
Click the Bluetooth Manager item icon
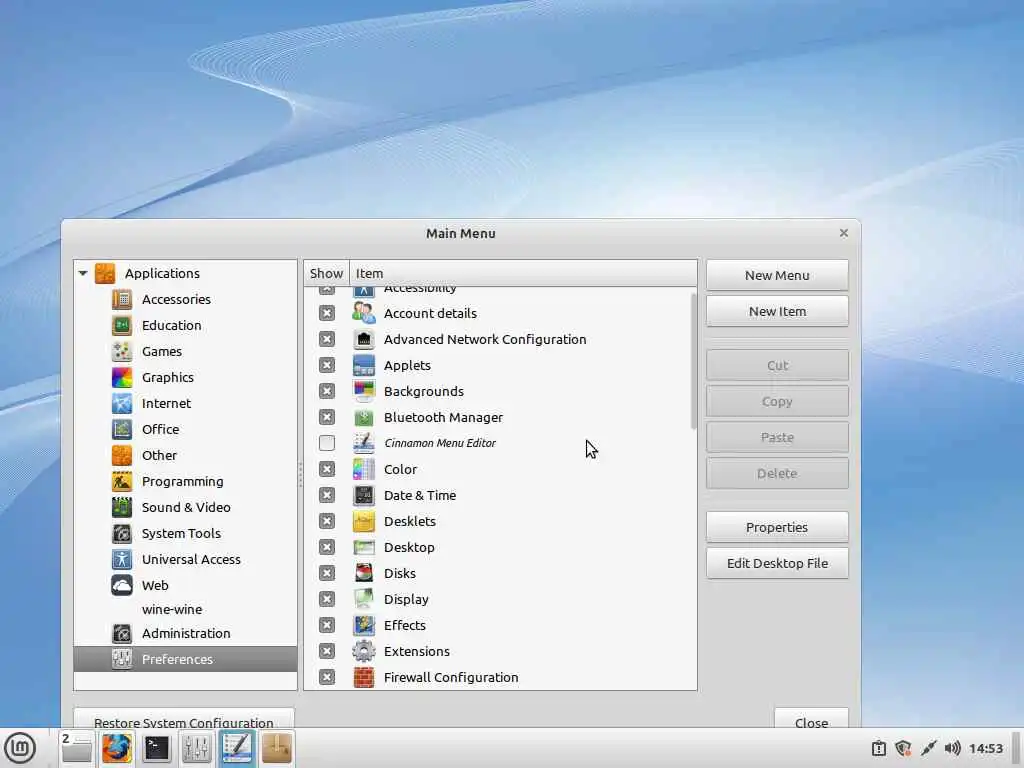pyautogui.click(x=364, y=417)
